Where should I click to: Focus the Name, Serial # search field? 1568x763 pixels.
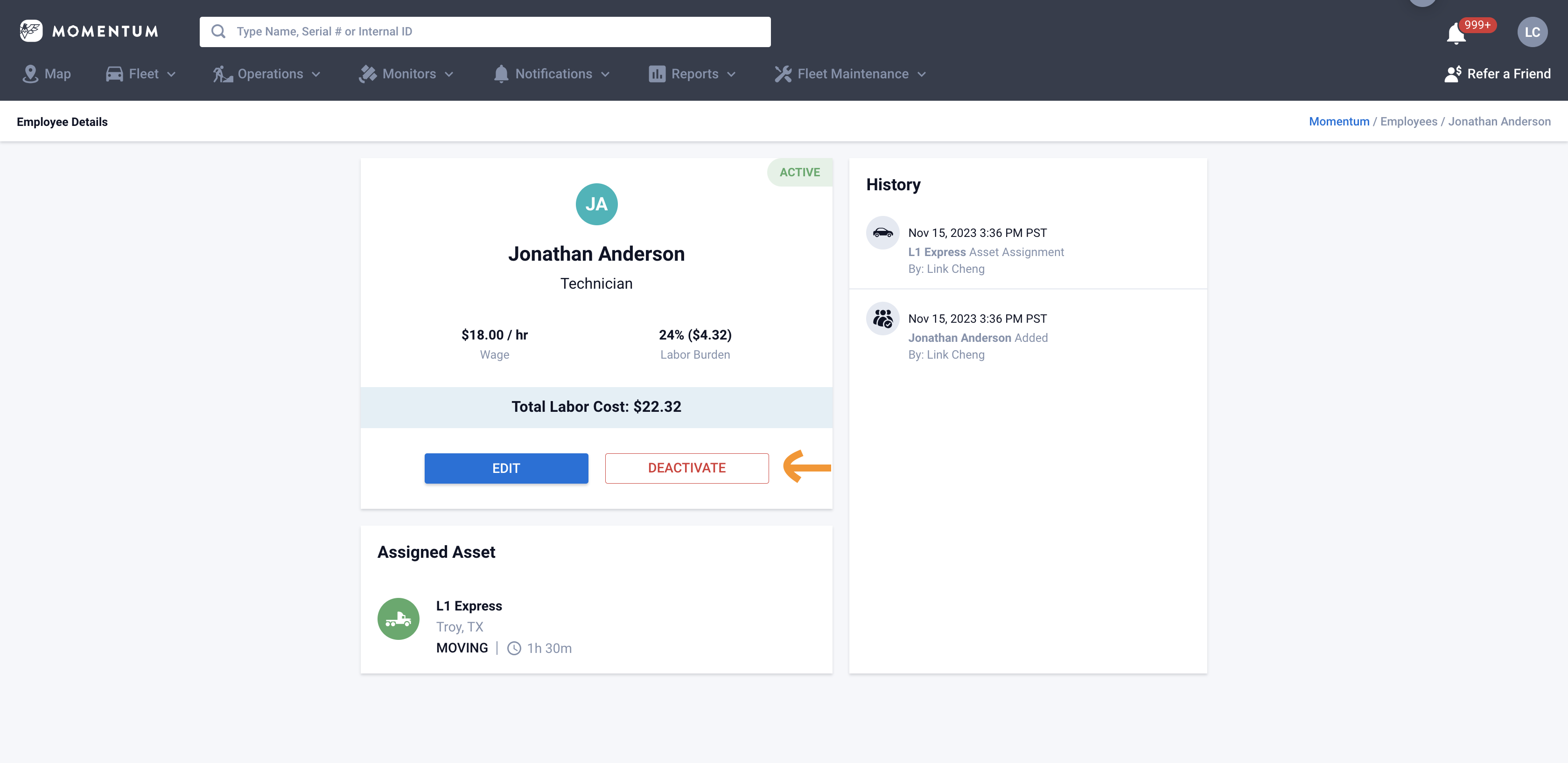(x=493, y=32)
